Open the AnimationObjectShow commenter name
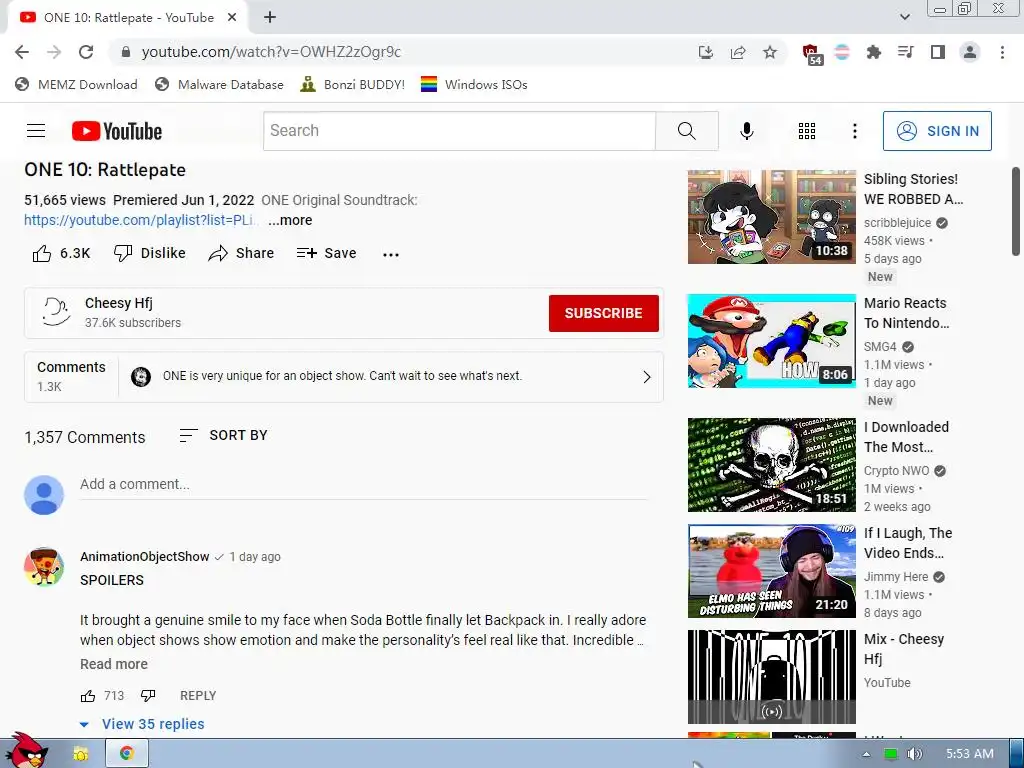Viewport: 1024px width, 768px height. (x=144, y=557)
